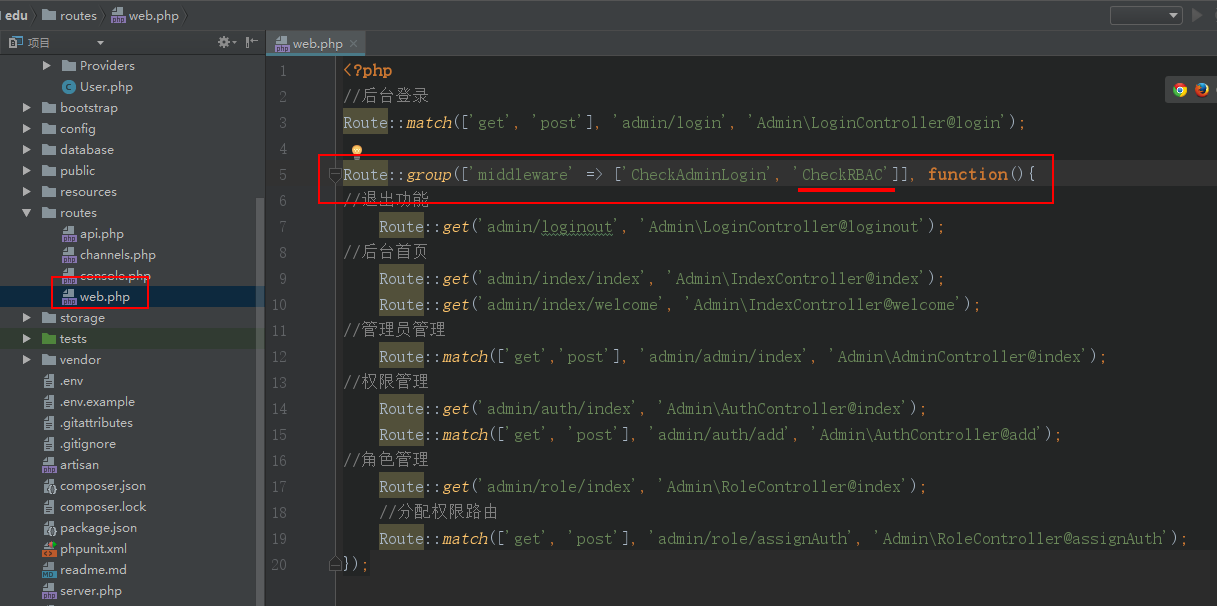Open the project view type dropdown
The height and width of the screenshot is (606, 1217).
tap(100, 43)
